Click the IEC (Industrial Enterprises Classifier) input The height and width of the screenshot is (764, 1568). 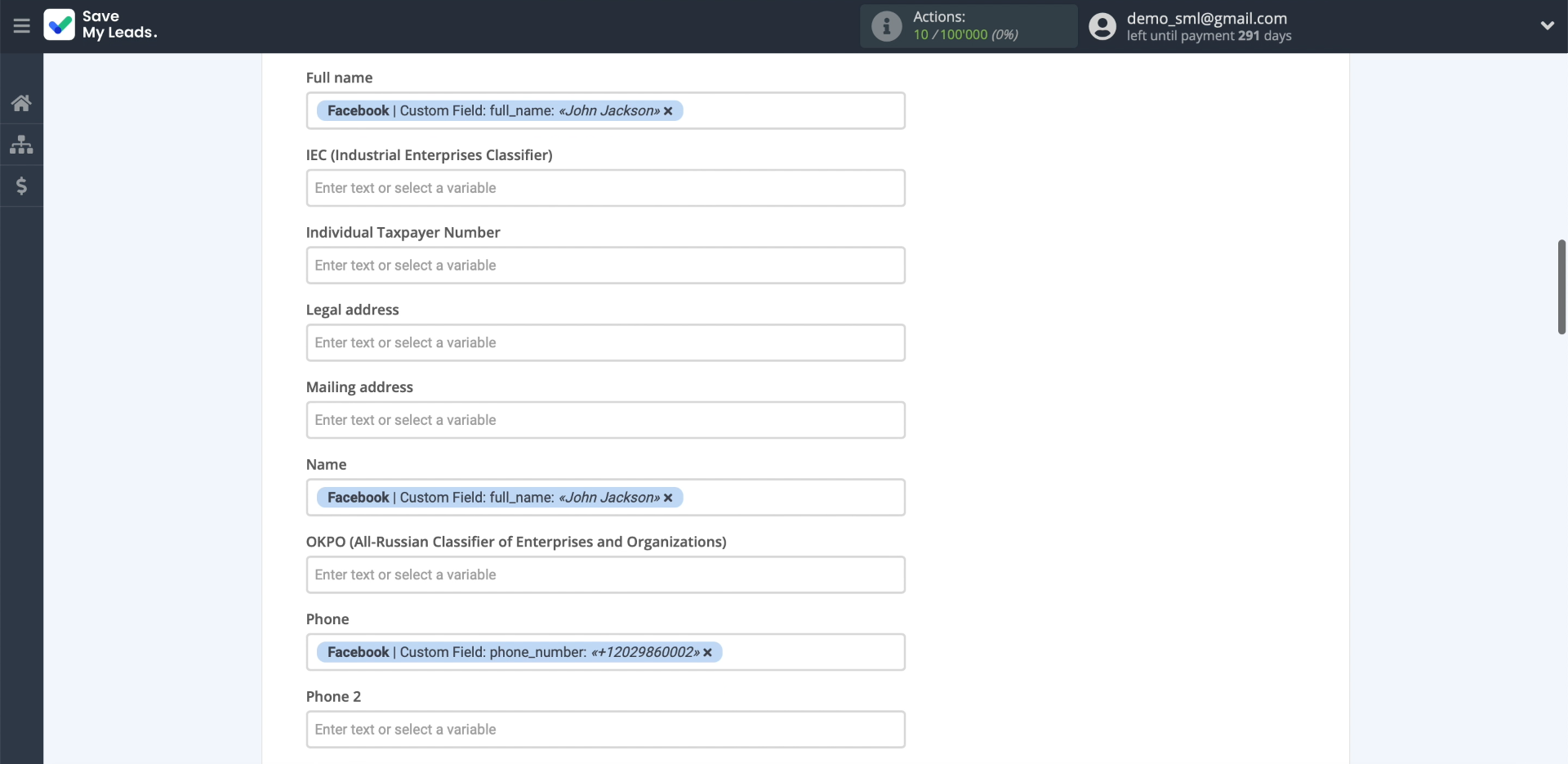tap(605, 188)
